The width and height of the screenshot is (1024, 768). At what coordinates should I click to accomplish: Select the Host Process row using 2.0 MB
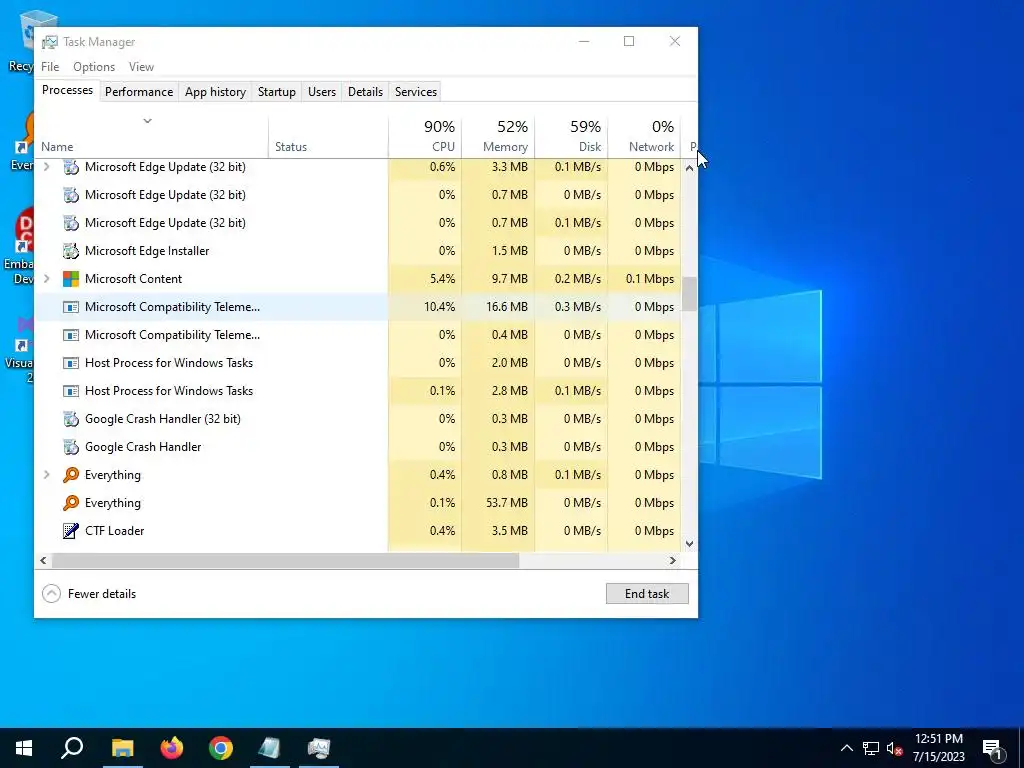coord(358,362)
